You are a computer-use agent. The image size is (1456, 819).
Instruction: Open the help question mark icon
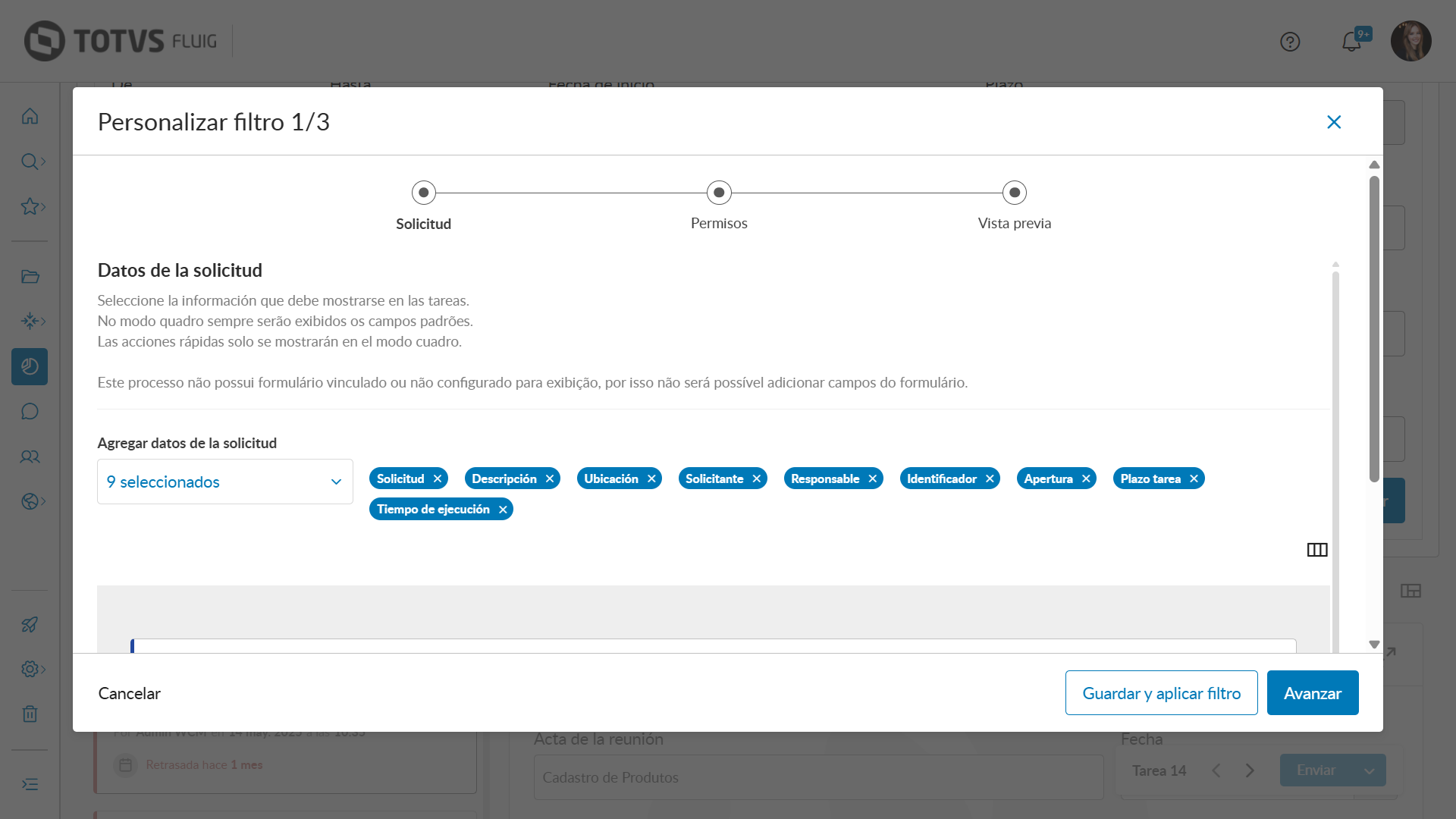coord(1290,42)
